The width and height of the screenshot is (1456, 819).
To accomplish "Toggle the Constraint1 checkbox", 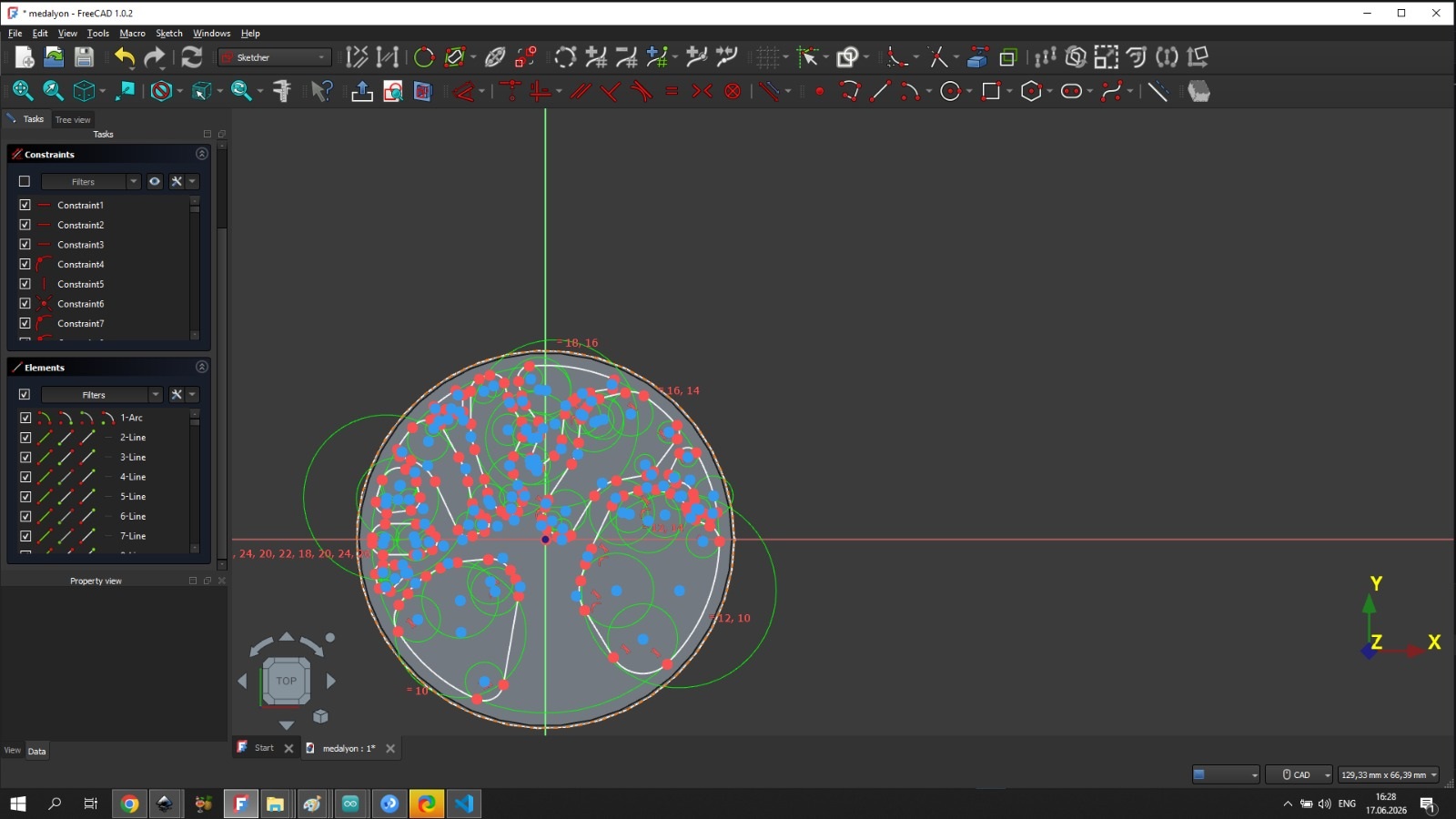I will point(25,205).
